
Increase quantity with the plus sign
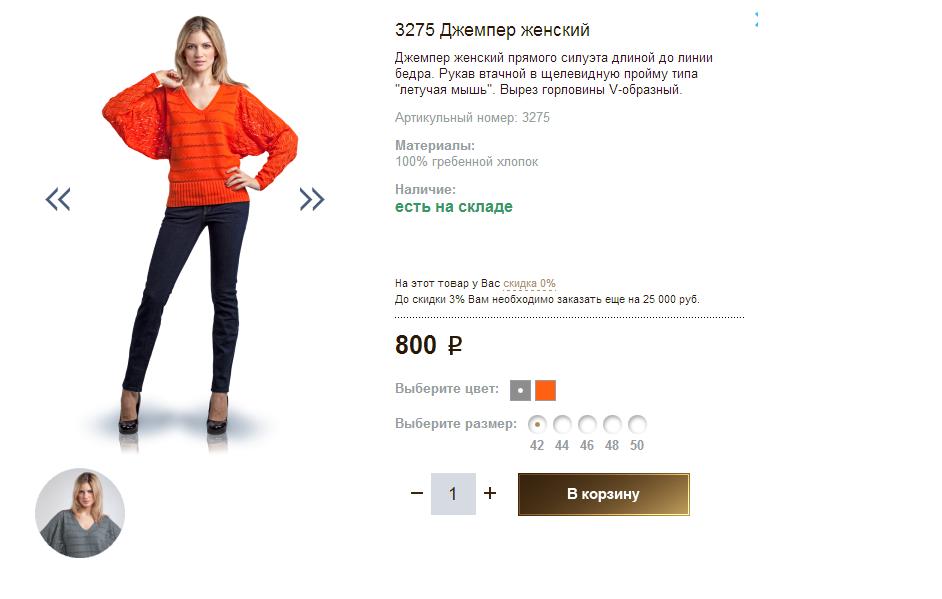click(490, 493)
